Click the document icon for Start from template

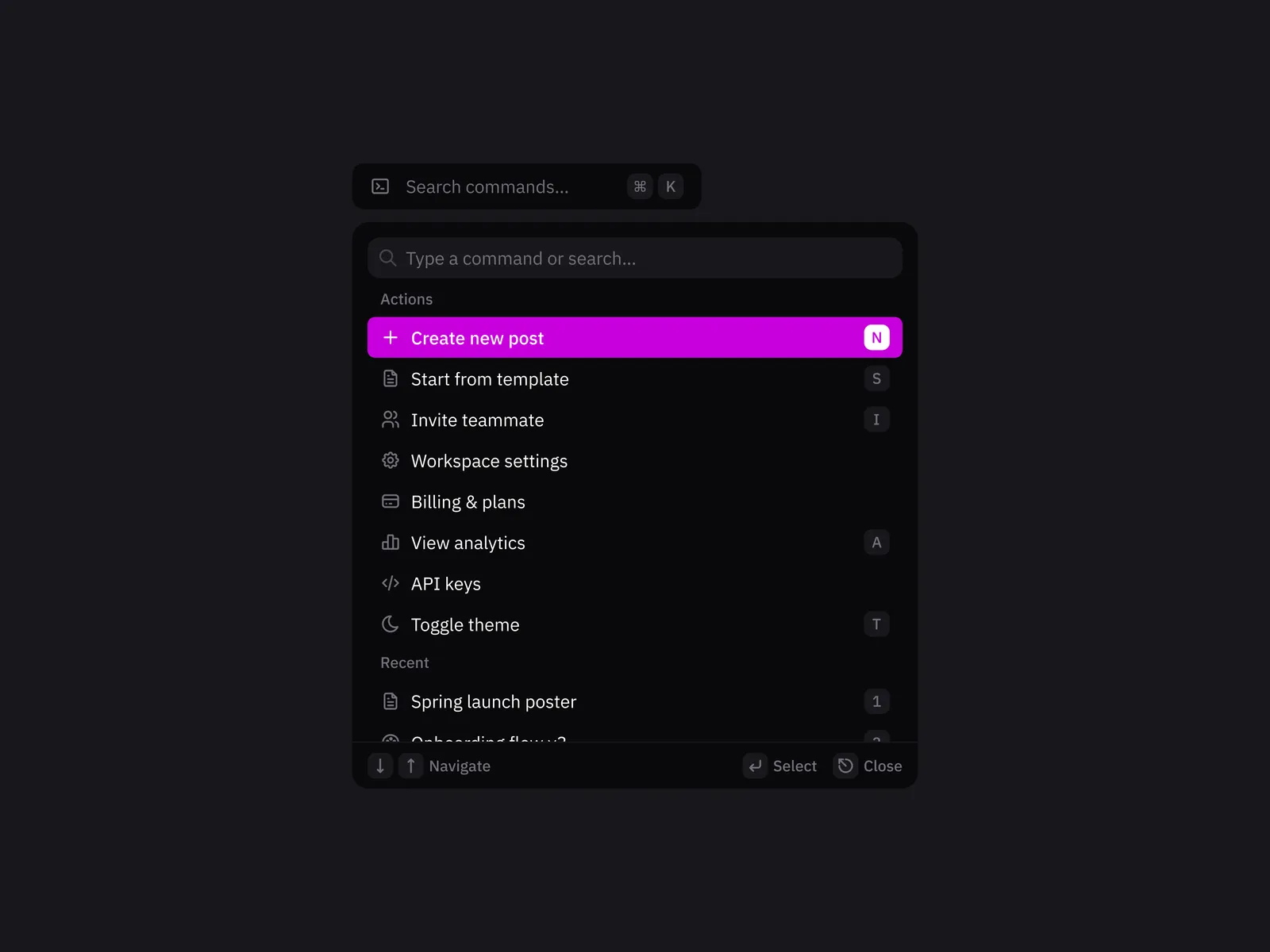point(391,378)
